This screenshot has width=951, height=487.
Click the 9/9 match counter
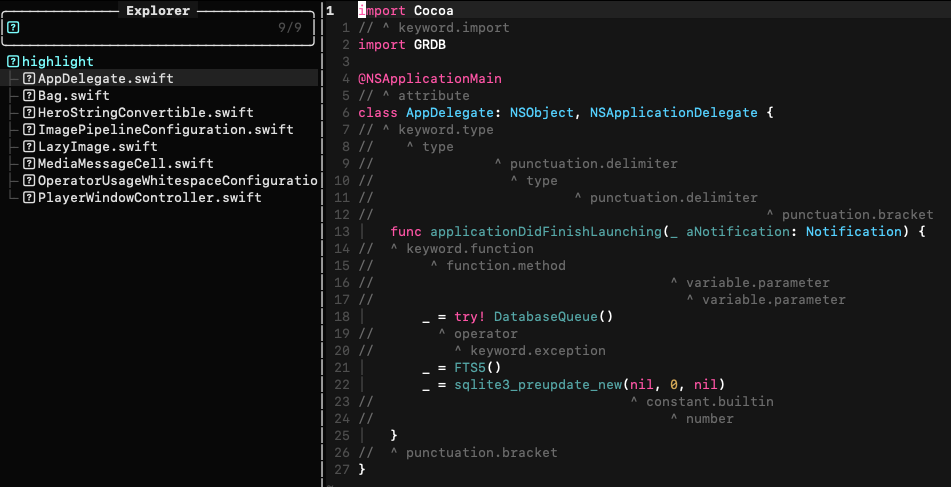pos(290,28)
